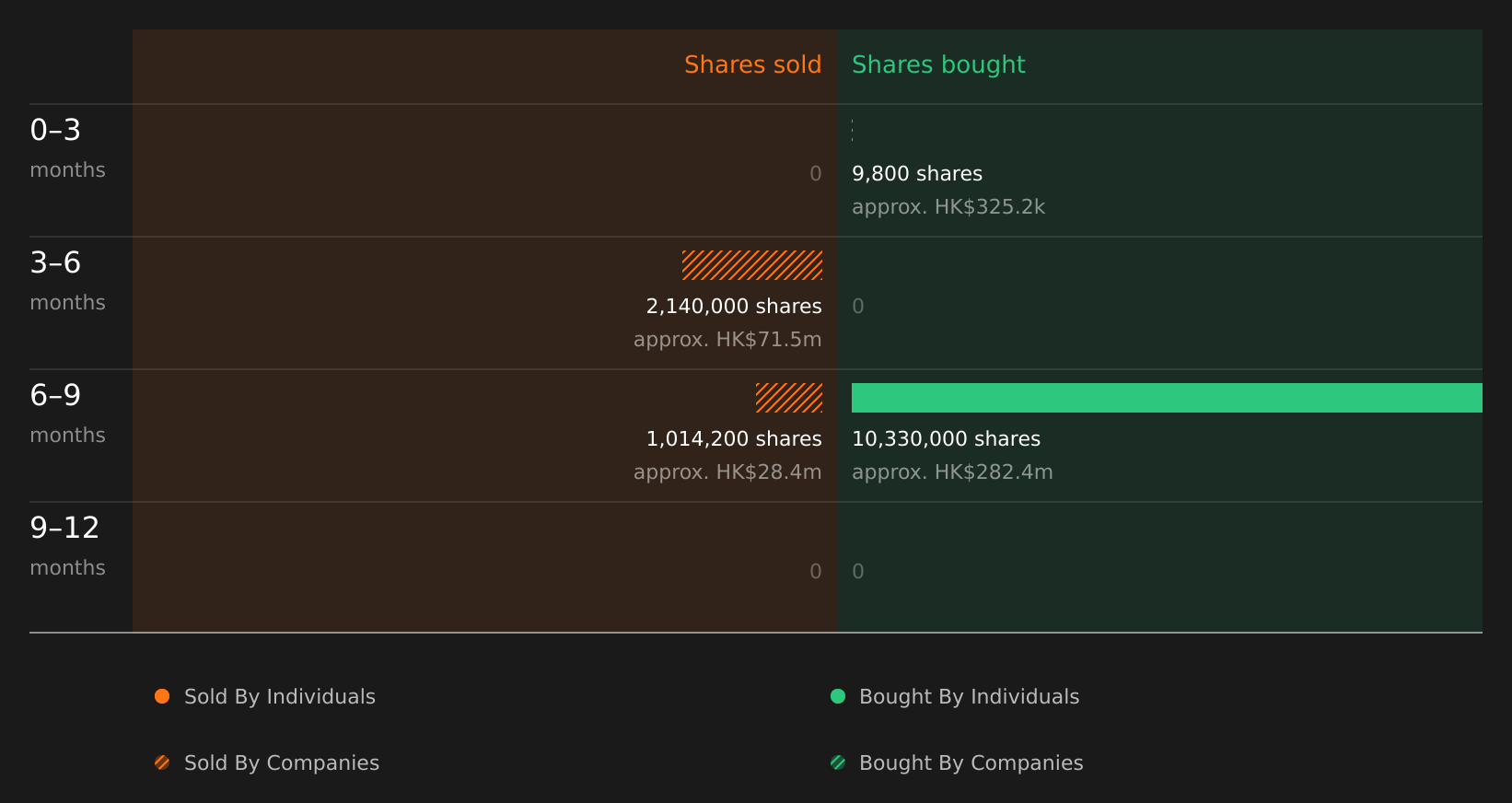This screenshot has width=1512, height=803.
Task: Click the sold 0 in 9–12 months row
Action: pos(816,572)
